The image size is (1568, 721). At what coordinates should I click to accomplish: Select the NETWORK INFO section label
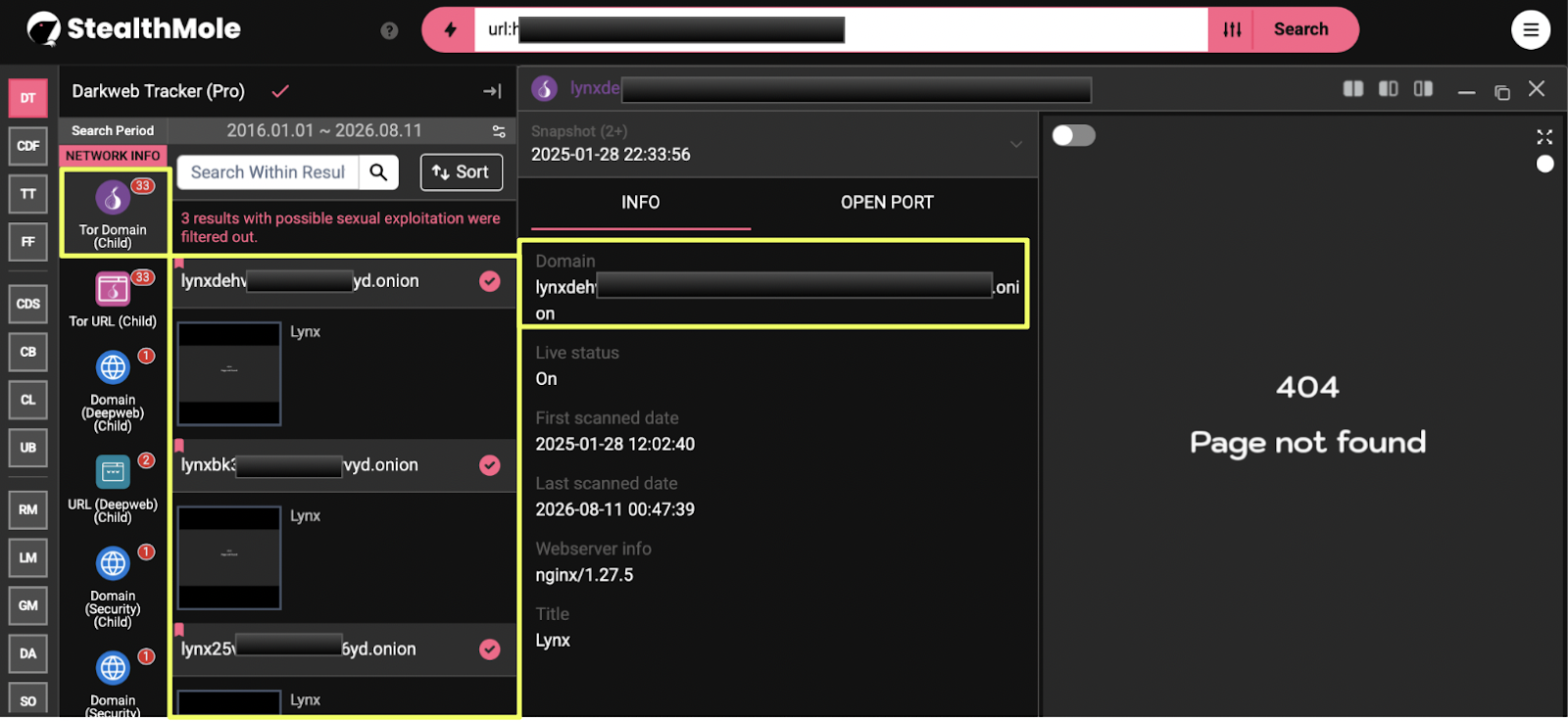pos(113,156)
